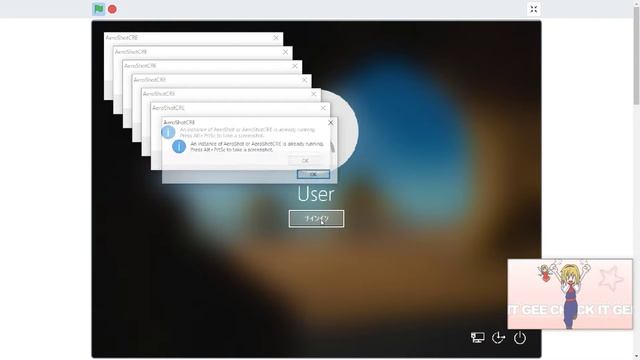Click the 'already running' message in the front dialog
Image resolution: width=640 pixels, height=360 pixels.
click(257, 147)
